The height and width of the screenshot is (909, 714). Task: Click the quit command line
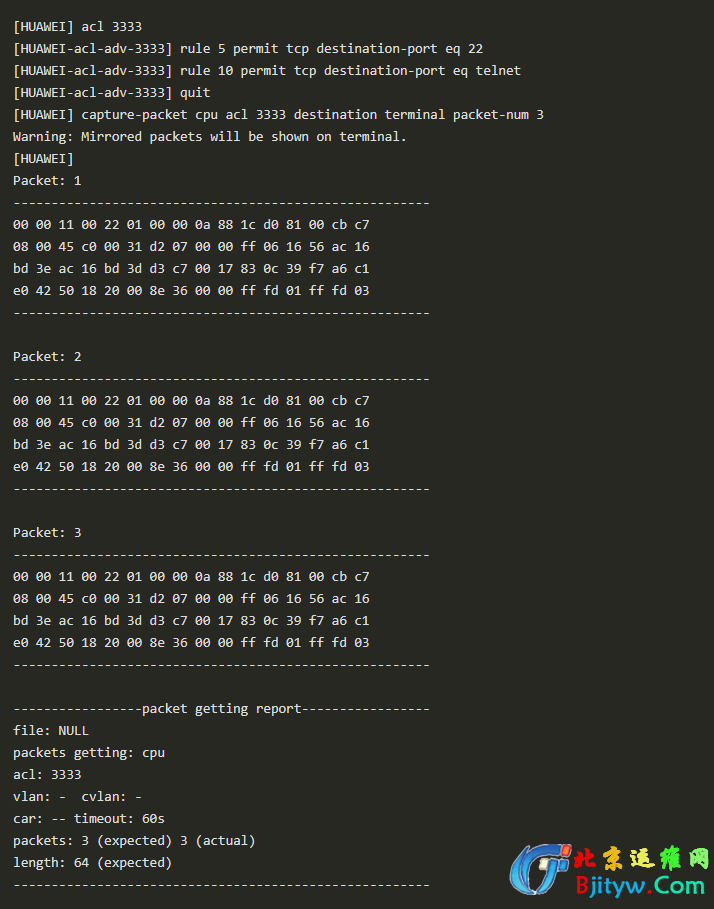tap(112, 93)
